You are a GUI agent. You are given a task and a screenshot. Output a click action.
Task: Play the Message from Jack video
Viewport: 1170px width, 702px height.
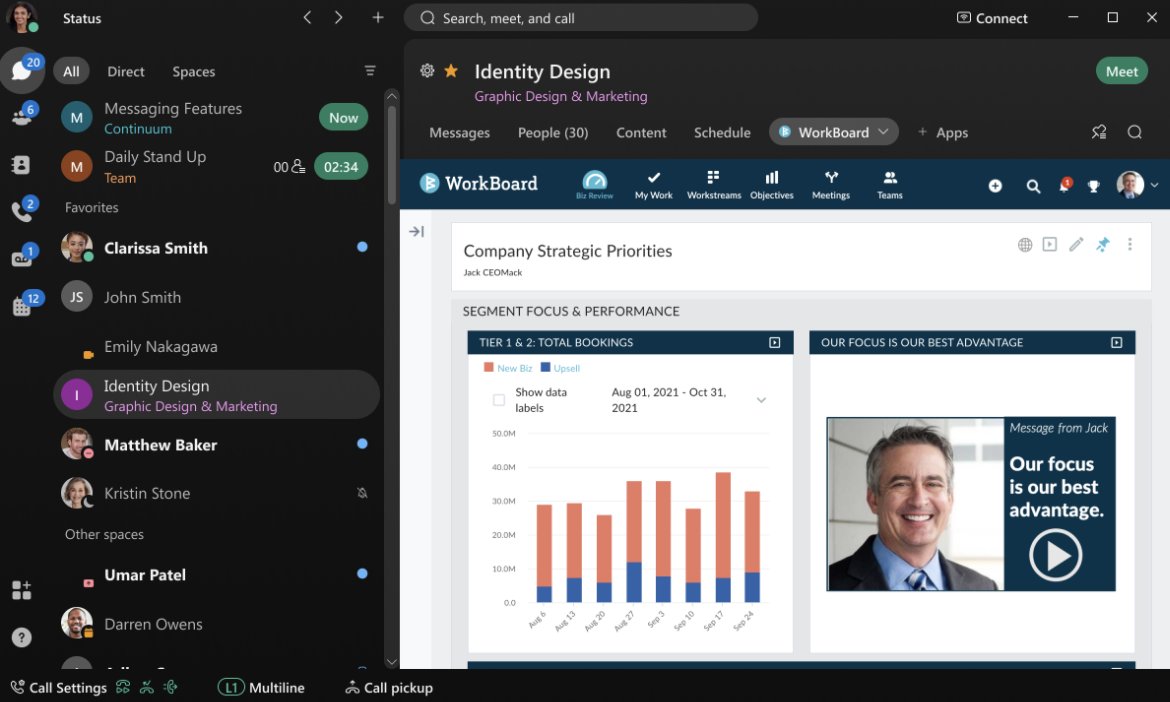1055,555
